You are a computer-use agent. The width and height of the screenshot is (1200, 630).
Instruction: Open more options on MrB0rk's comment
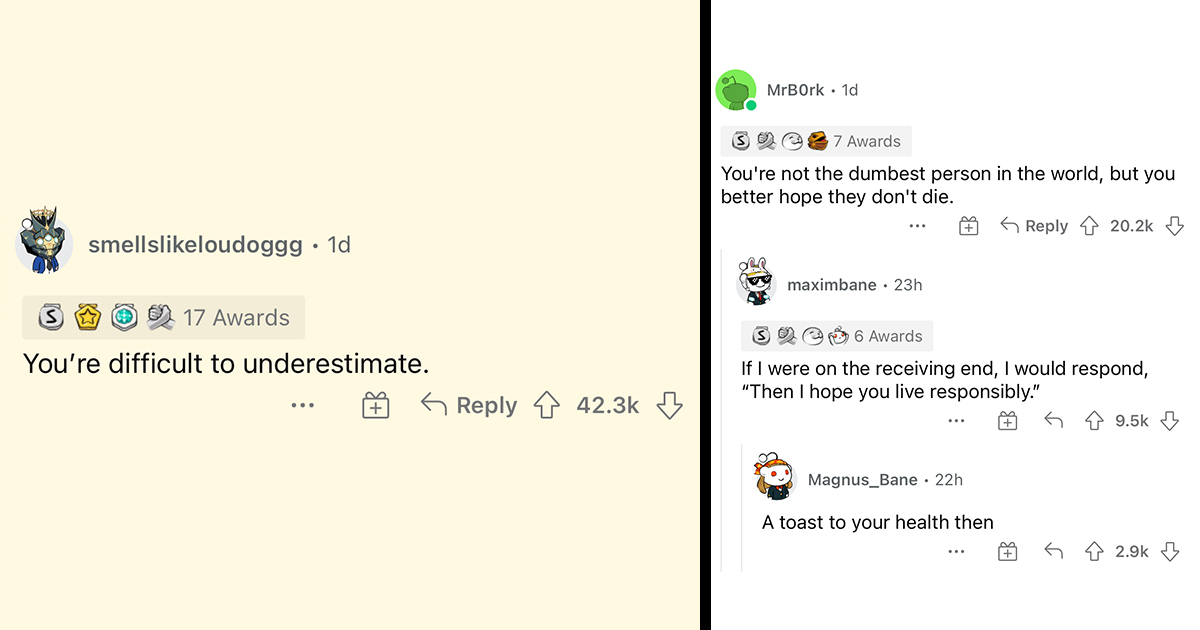point(917,226)
